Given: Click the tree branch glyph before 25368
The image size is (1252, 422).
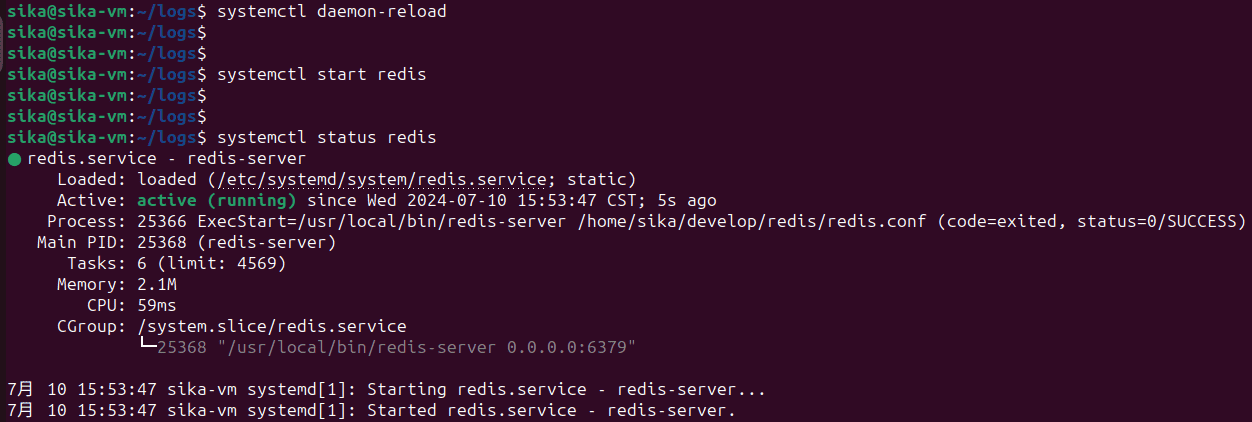Looking at the screenshot, I should pyautogui.click(x=147, y=348).
